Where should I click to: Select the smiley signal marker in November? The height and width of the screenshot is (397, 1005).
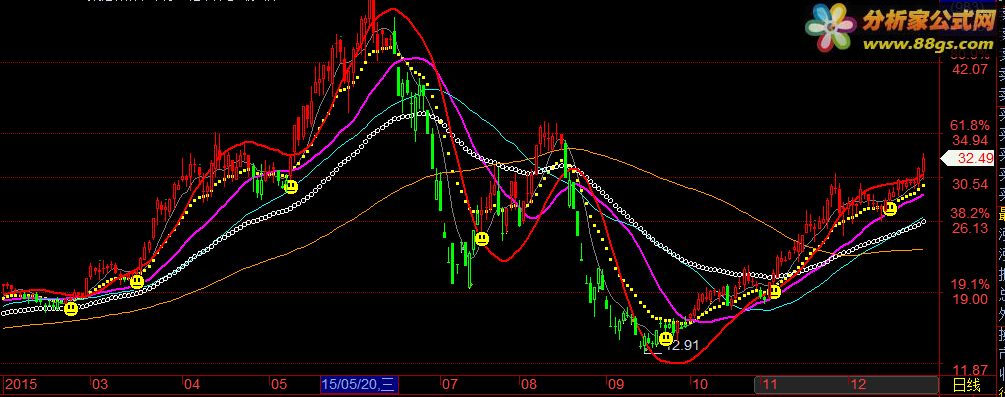coord(775,292)
